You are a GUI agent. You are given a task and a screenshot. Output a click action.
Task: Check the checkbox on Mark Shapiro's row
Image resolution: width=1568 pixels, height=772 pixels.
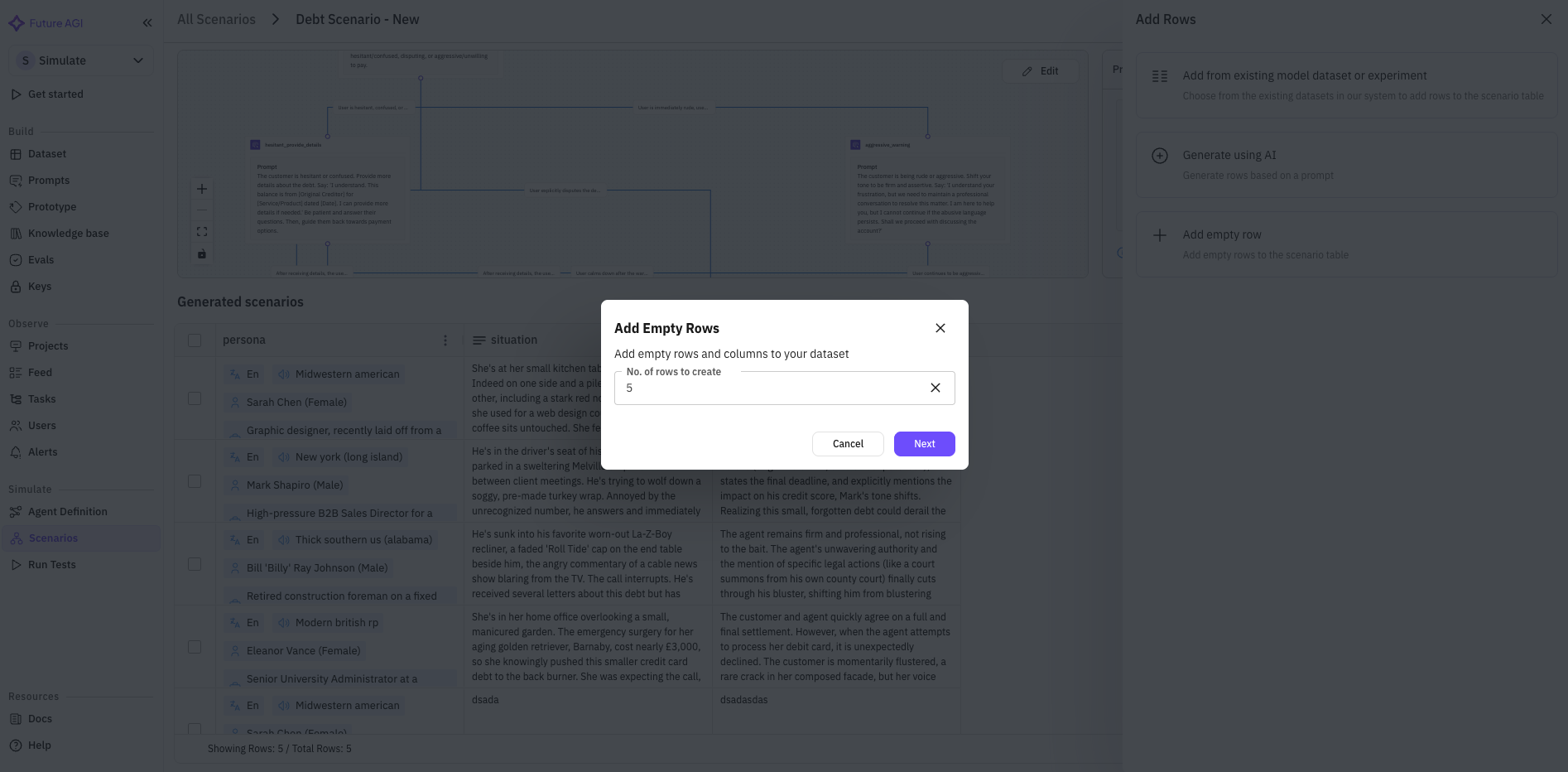pos(195,480)
